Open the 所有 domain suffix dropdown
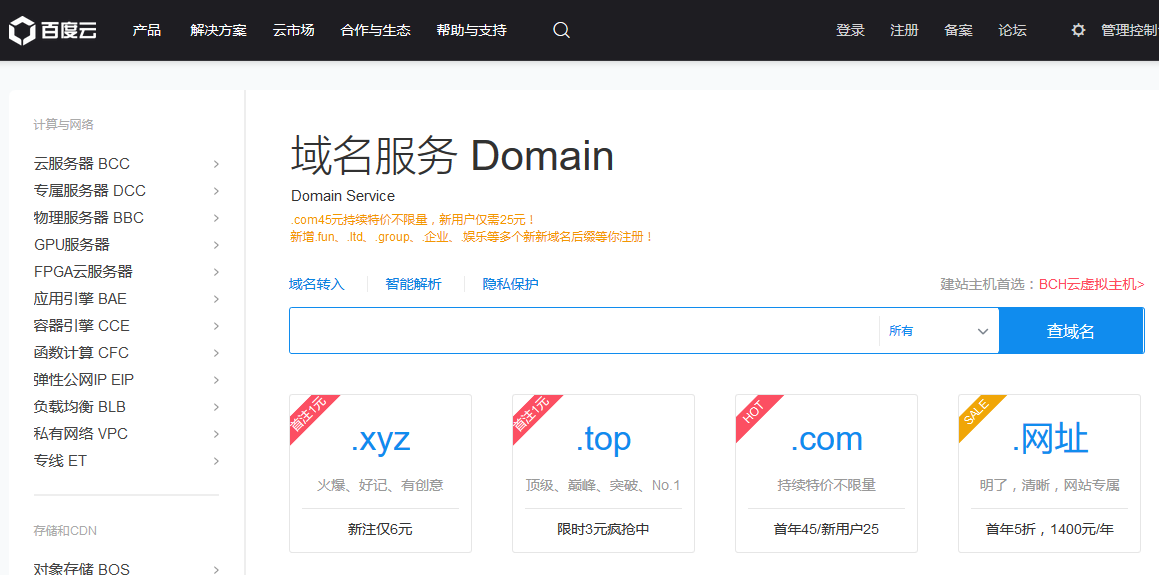The image size is (1159, 575). click(x=939, y=330)
